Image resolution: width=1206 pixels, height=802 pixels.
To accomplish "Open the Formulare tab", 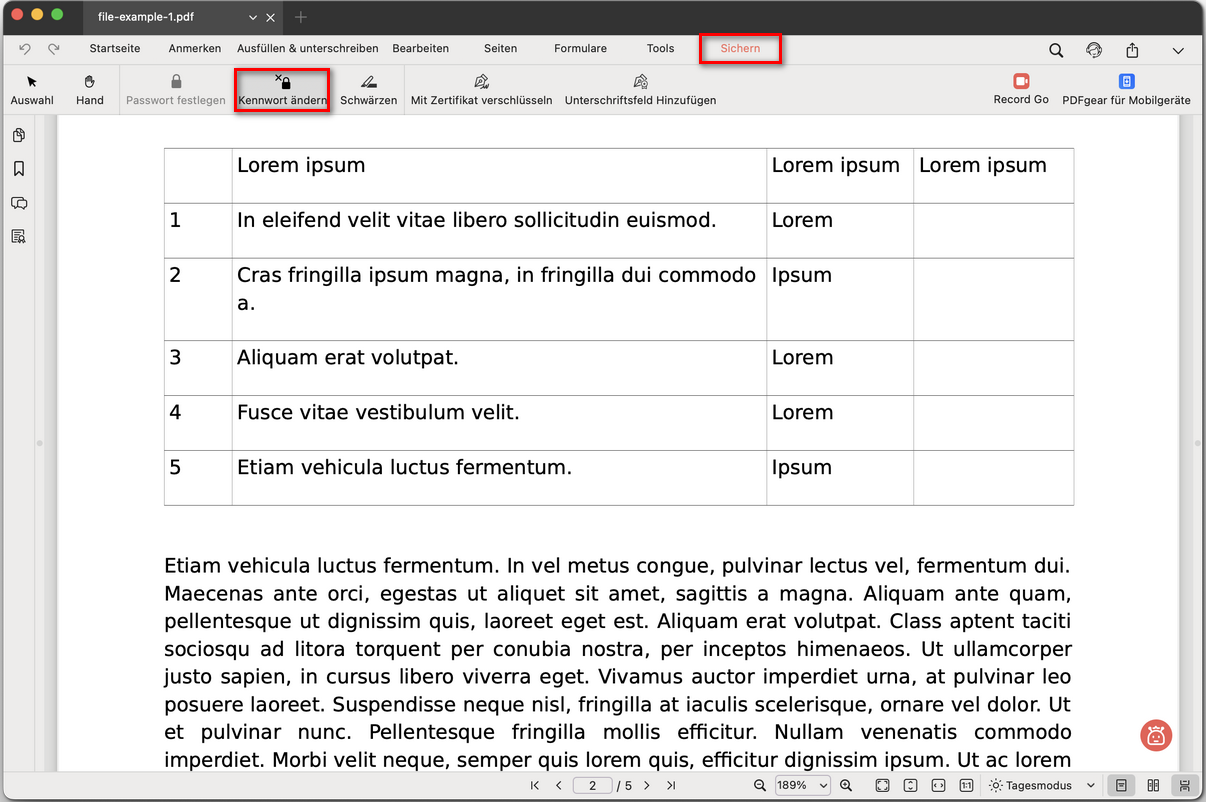I will (580, 48).
